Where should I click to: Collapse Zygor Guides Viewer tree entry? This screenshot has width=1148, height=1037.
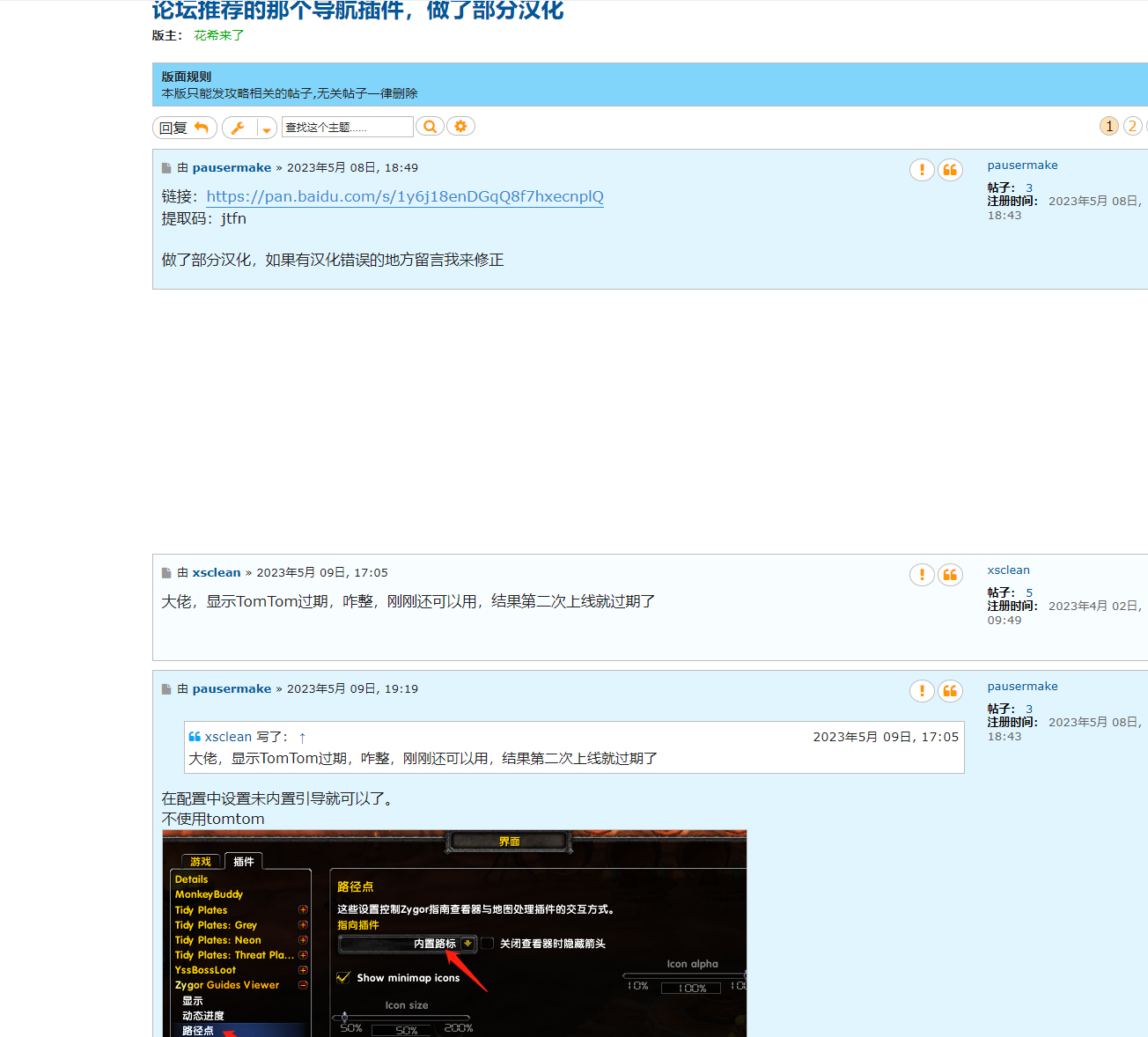(303, 985)
